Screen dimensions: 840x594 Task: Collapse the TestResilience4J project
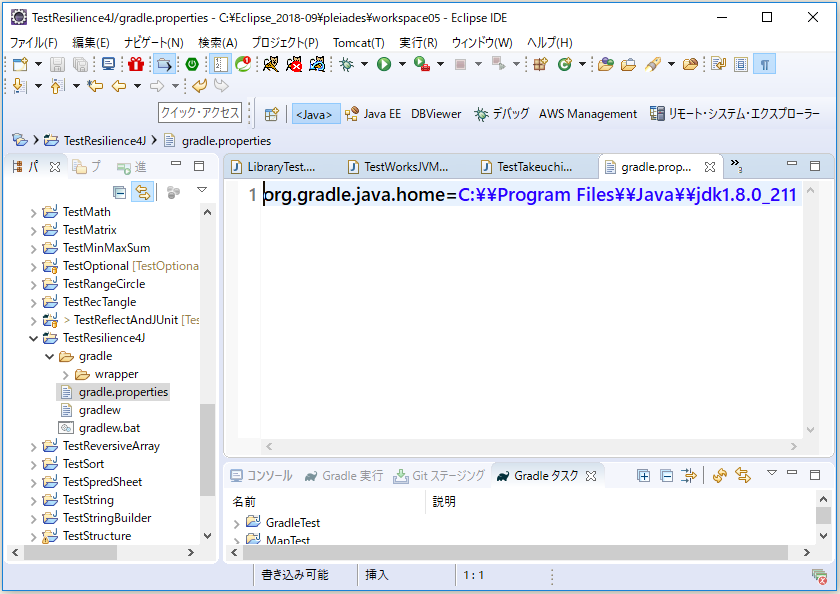(x=33, y=339)
